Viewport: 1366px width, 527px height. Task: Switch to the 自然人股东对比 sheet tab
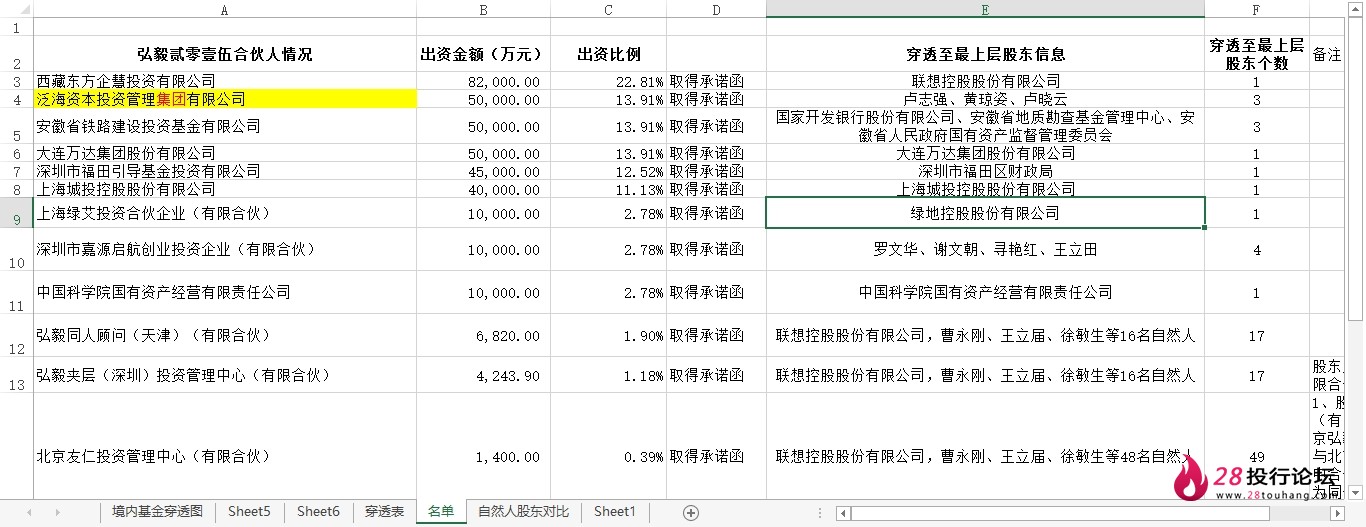click(523, 511)
